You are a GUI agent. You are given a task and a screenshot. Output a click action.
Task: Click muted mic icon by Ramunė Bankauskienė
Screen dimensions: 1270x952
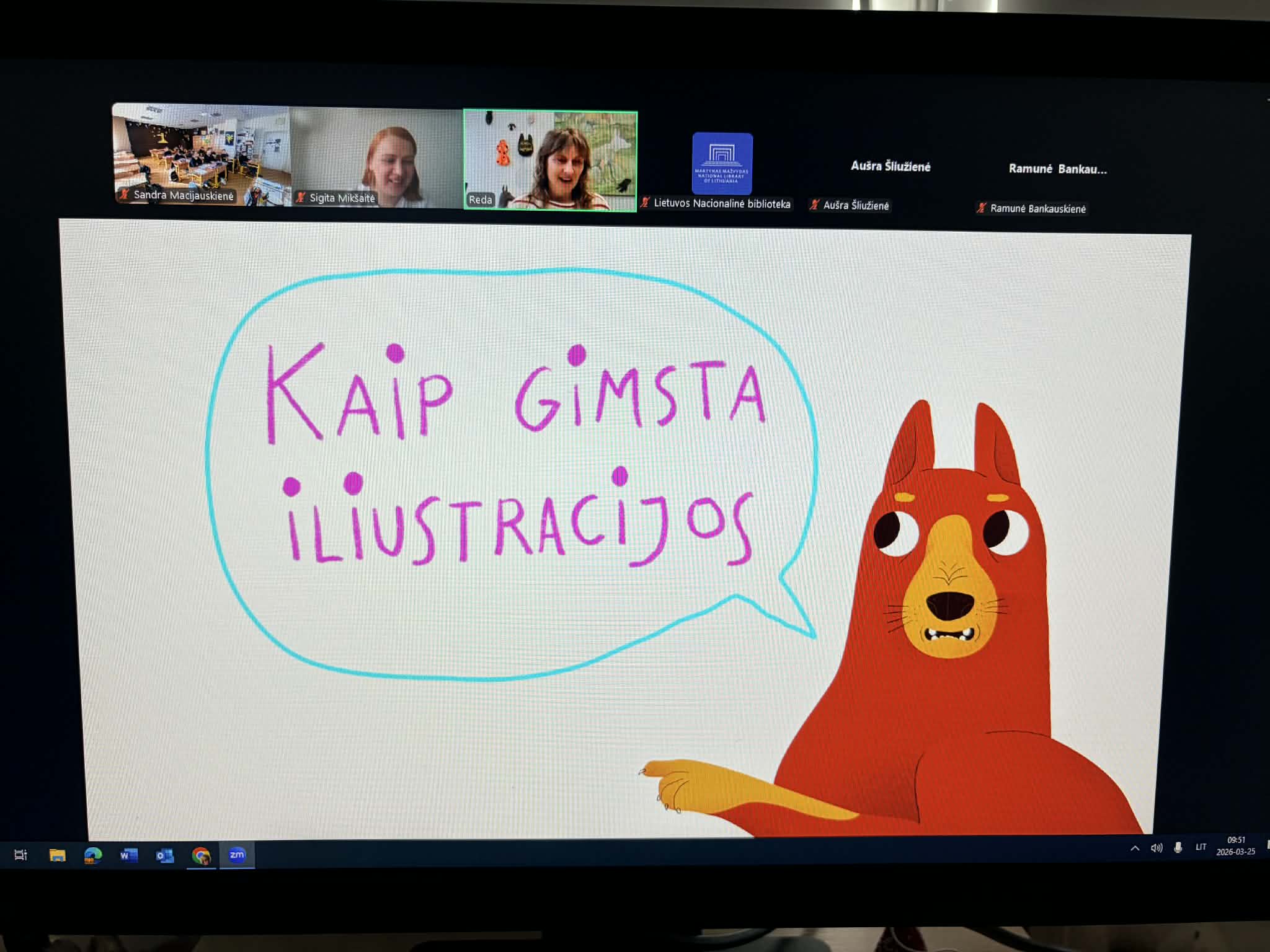pos(981,208)
